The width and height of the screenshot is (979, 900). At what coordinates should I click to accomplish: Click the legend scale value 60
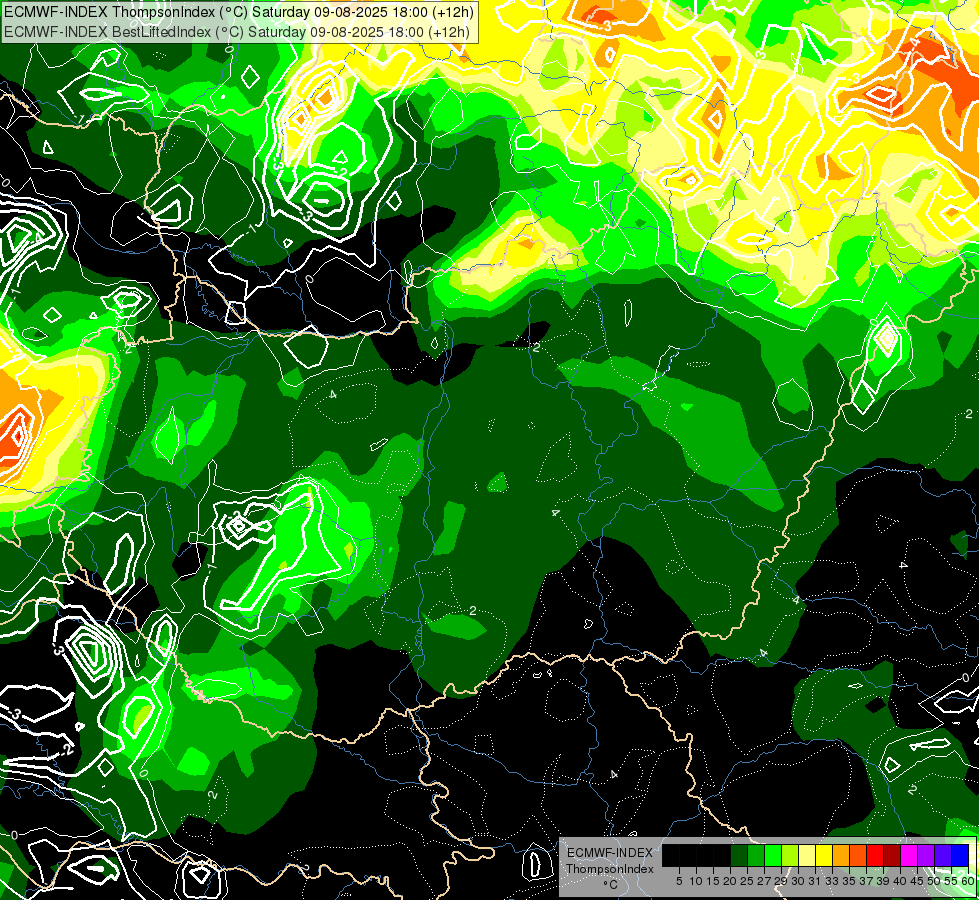(968, 881)
